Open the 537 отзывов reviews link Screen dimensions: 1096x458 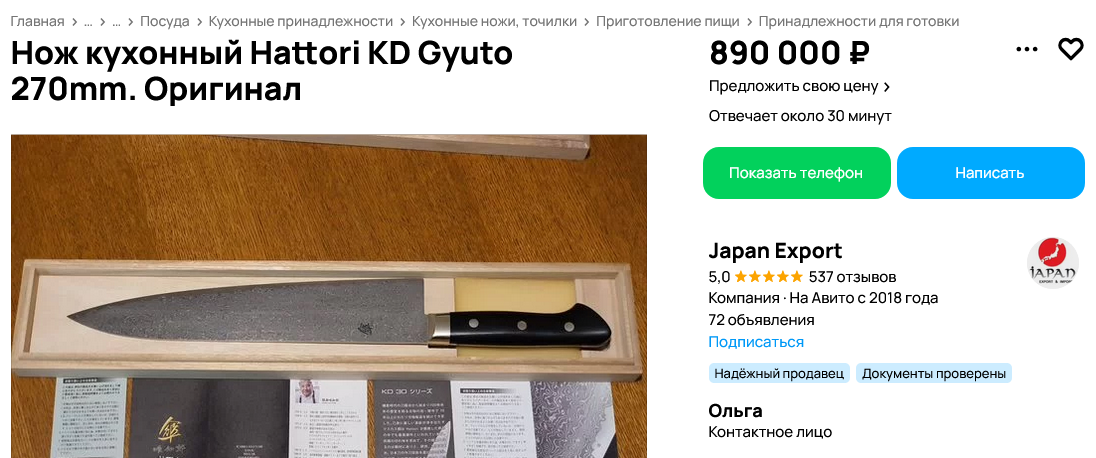(x=852, y=277)
